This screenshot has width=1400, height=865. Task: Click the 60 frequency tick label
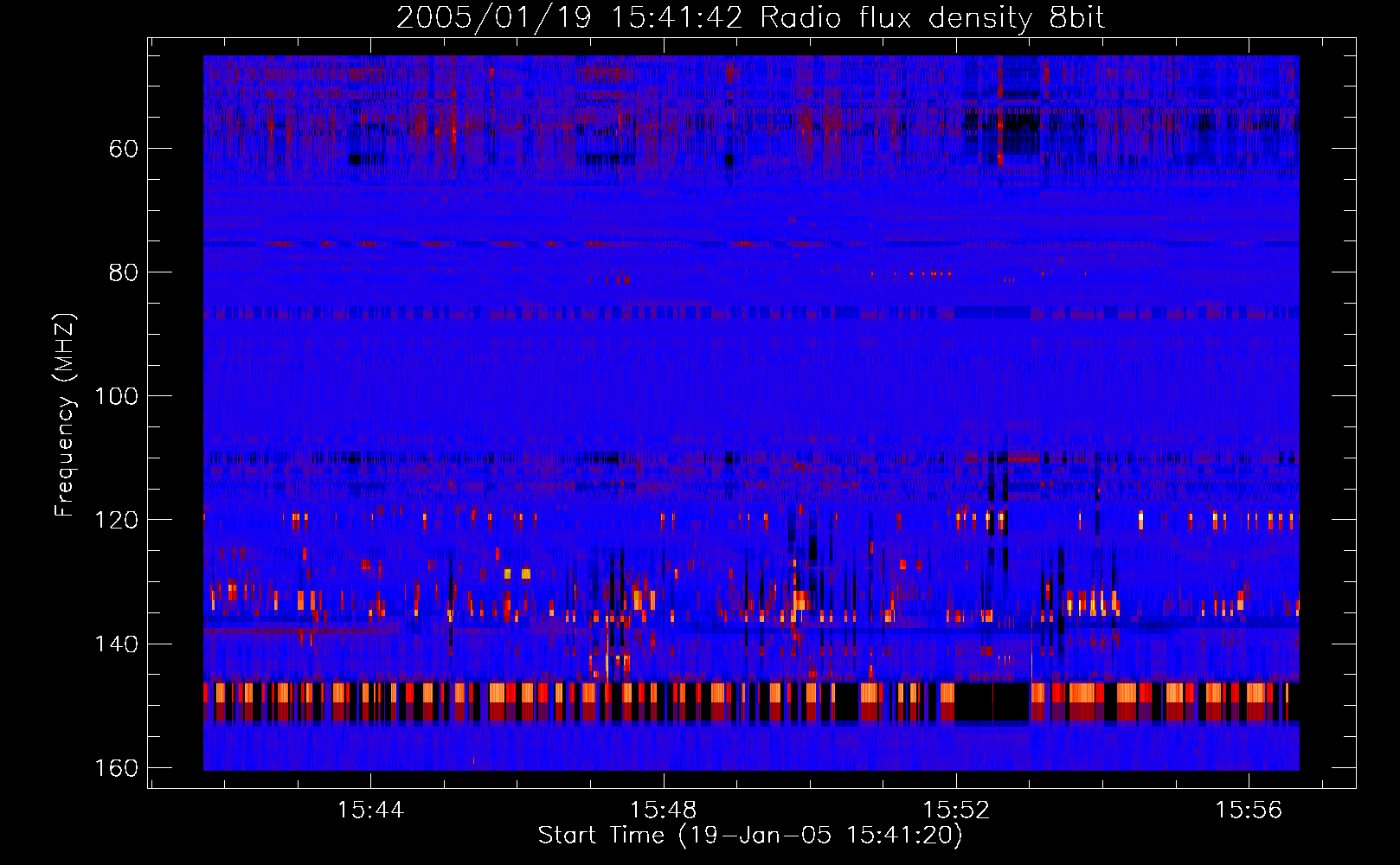pyautogui.click(x=124, y=149)
